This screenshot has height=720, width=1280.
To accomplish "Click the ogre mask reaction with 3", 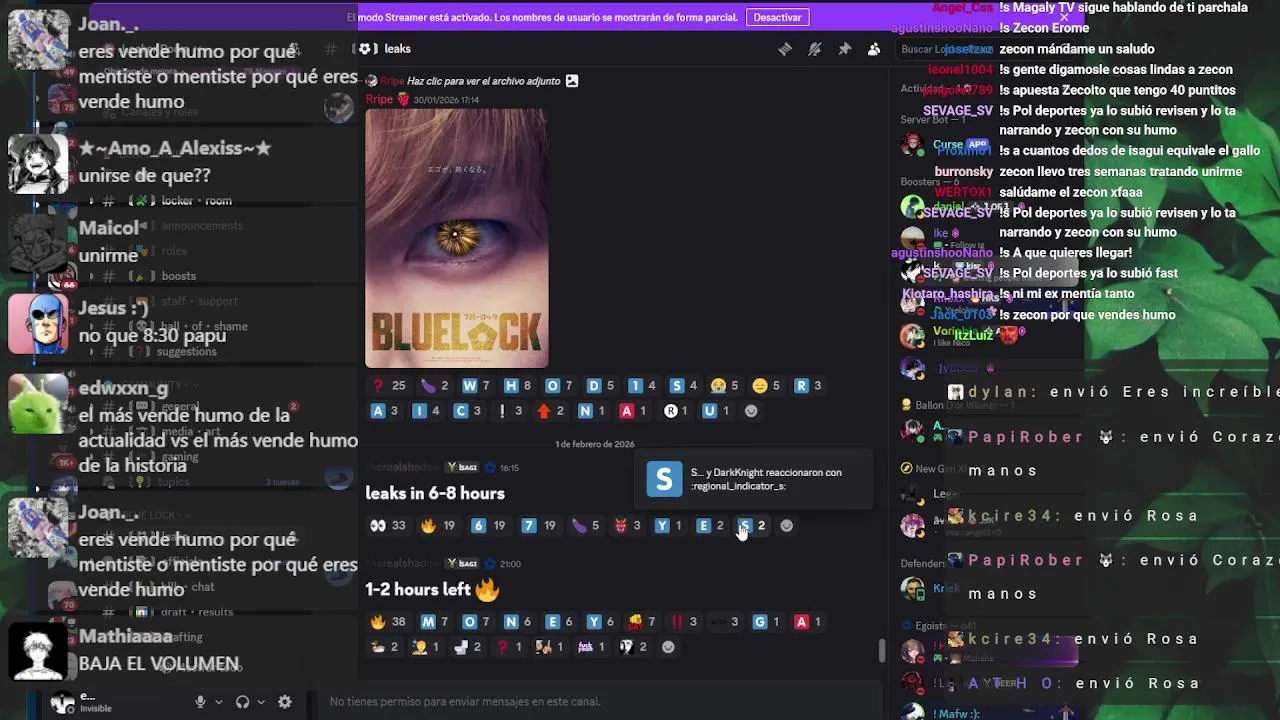I will pyautogui.click(x=628, y=526).
